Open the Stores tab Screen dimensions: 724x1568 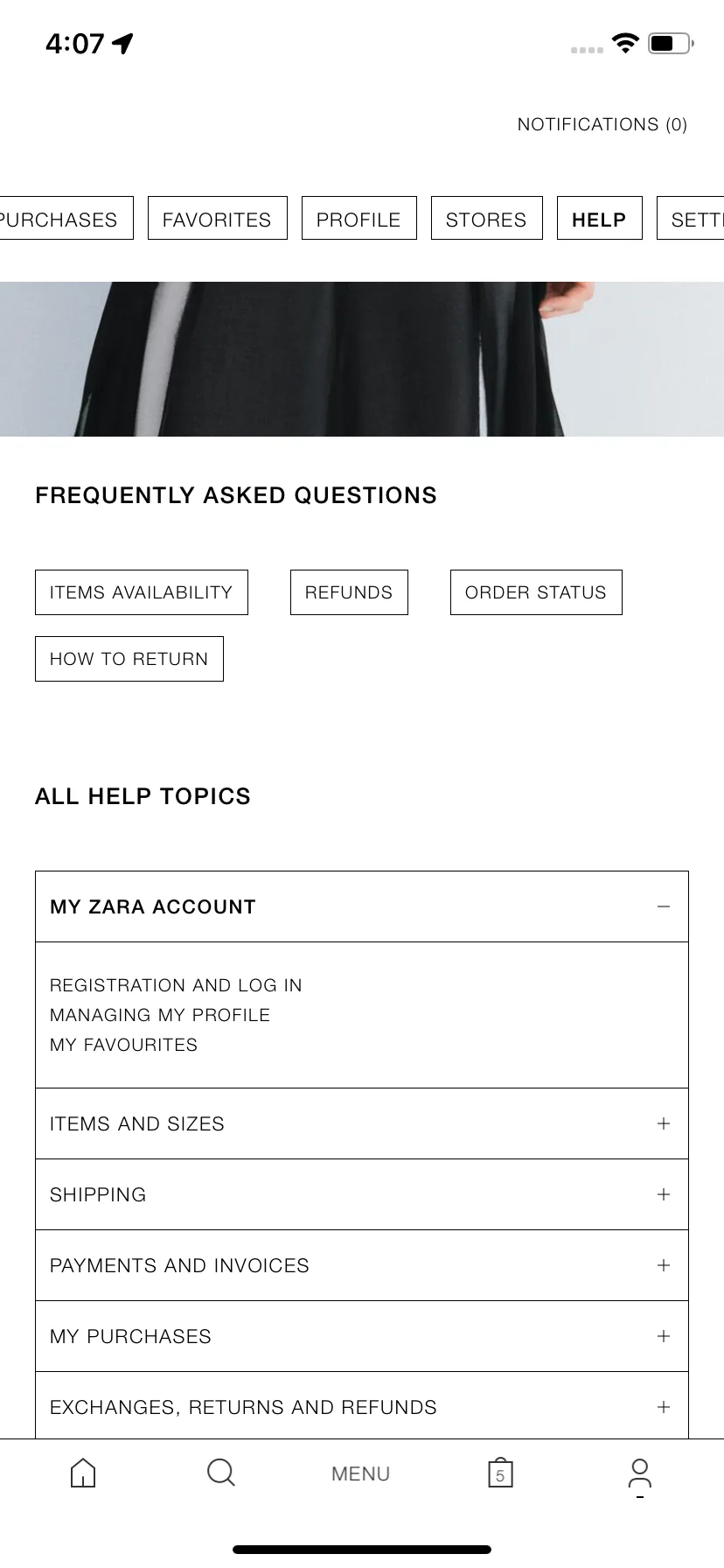click(487, 219)
